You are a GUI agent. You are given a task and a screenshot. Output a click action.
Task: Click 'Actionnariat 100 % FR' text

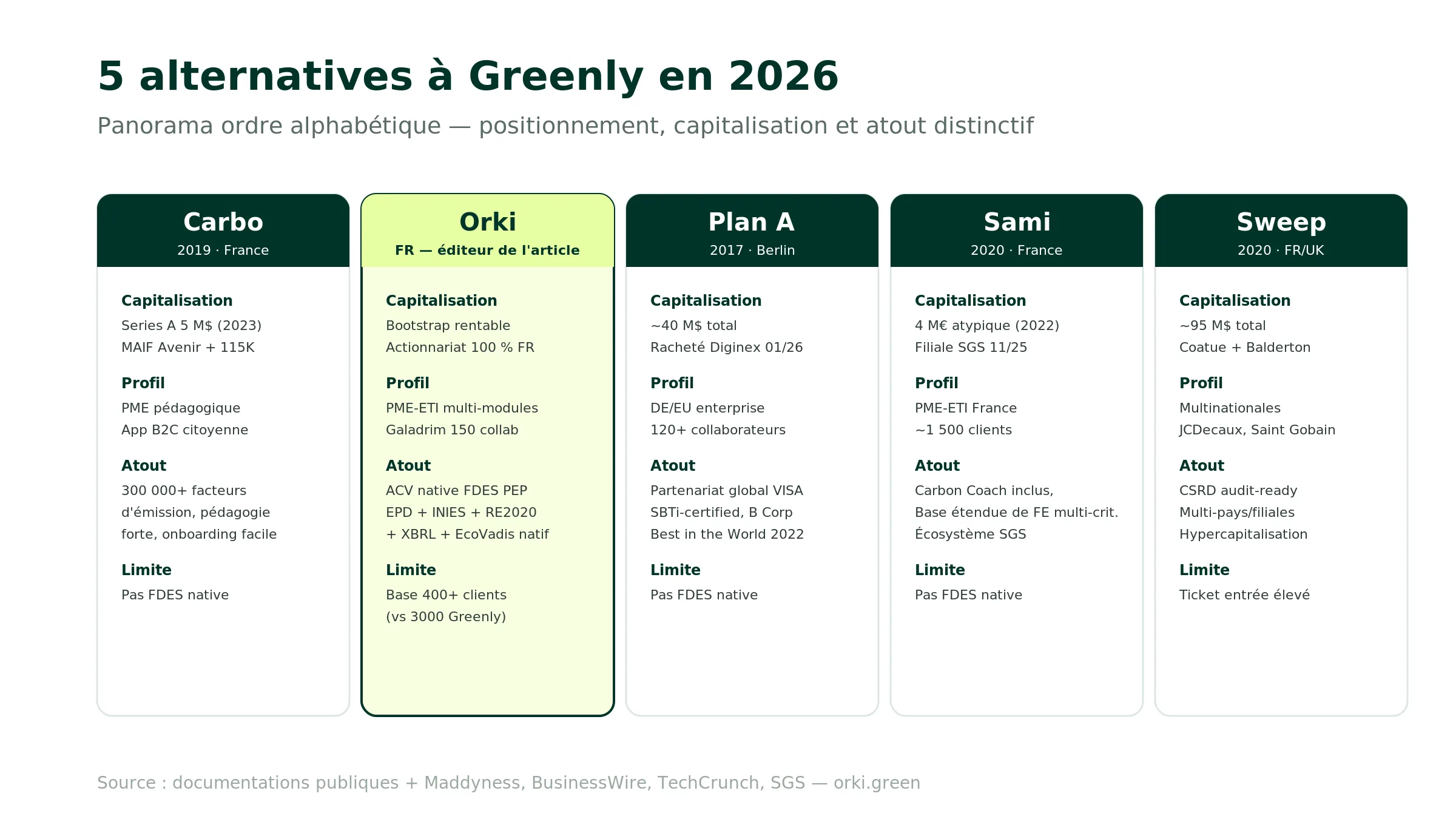[x=460, y=348]
